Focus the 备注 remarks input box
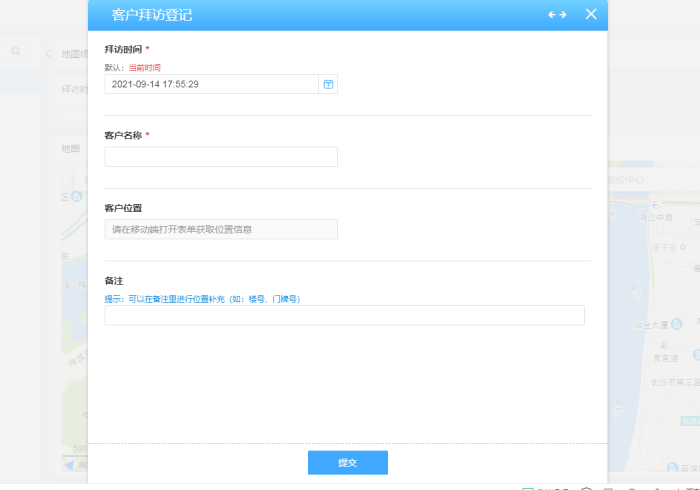This screenshot has height=490, width=700. click(344, 316)
